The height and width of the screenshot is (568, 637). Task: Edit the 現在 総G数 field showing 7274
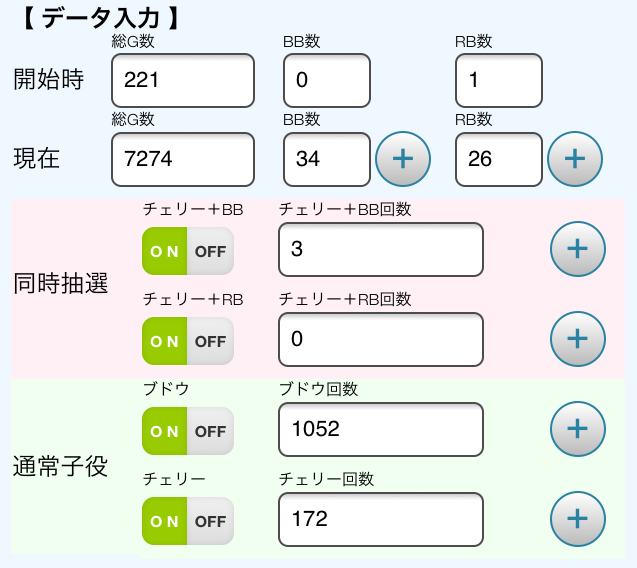click(183, 159)
